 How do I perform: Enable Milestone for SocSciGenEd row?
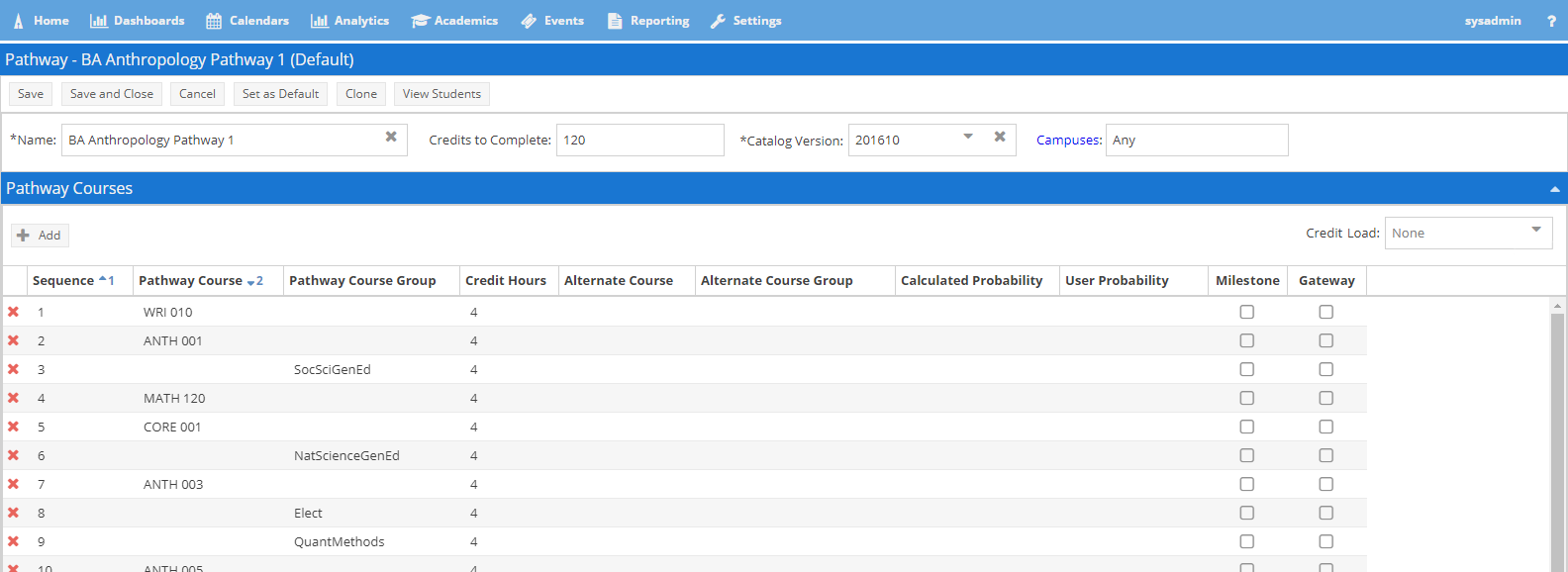pos(1247,369)
